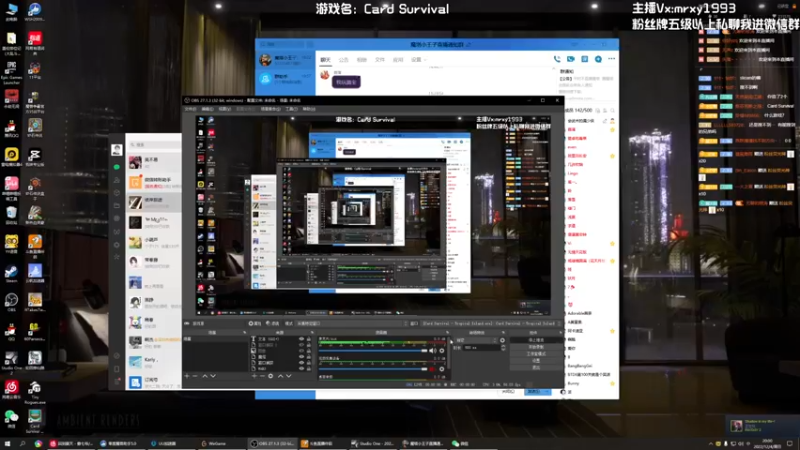Screen dimensions: 800x450
Task: Add a new source in OBS sources panel
Action: (x=254, y=376)
